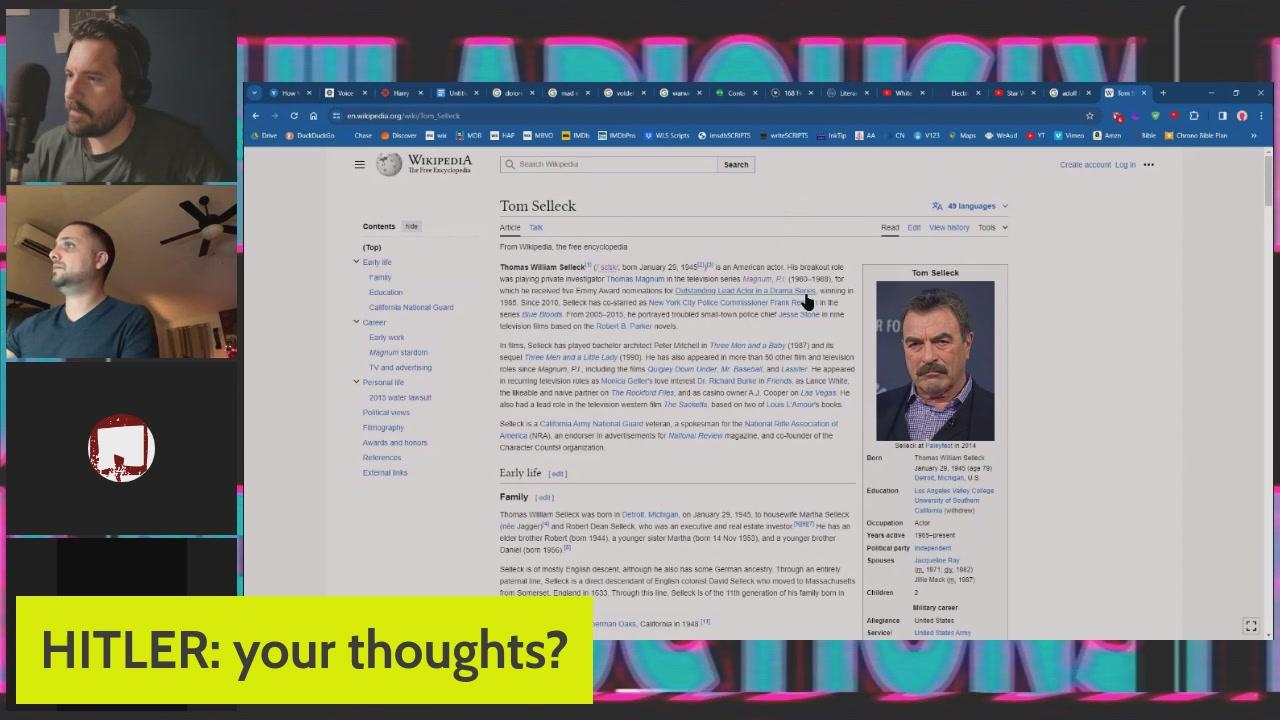This screenshot has height=720, width=1280.
Task: Open Discover bookmark
Action: click(x=398, y=136)
